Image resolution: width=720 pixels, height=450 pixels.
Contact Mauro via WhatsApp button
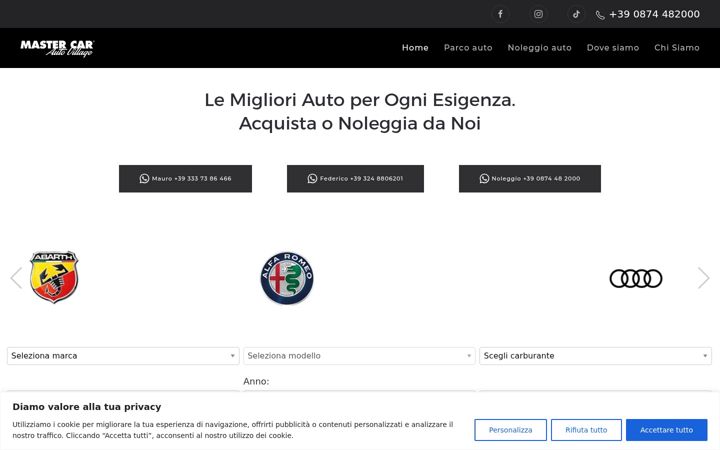tap(186, 179)
